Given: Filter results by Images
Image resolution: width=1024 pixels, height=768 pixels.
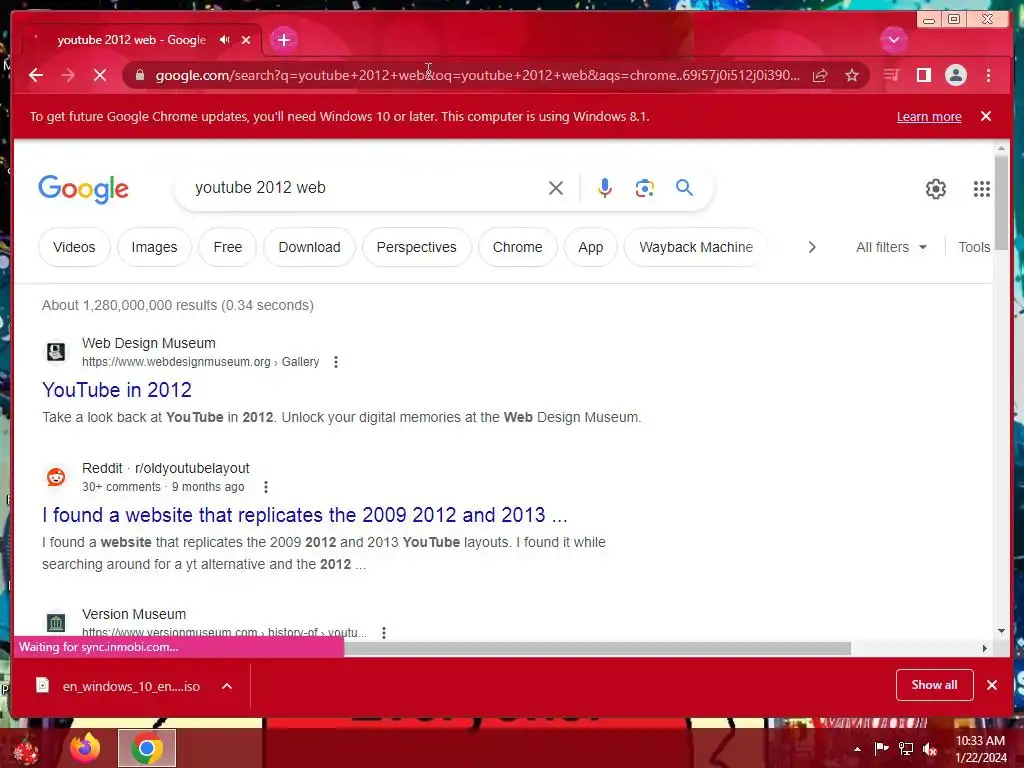Looking at the screenshot, I should point(154,247).
